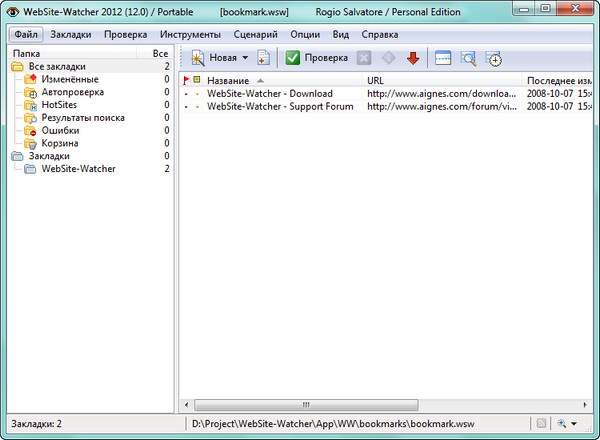Image resolution: width=600 pixels, height=440 pixels.
Task: Click the browser window toolbar icon
Action: [443, 58]
